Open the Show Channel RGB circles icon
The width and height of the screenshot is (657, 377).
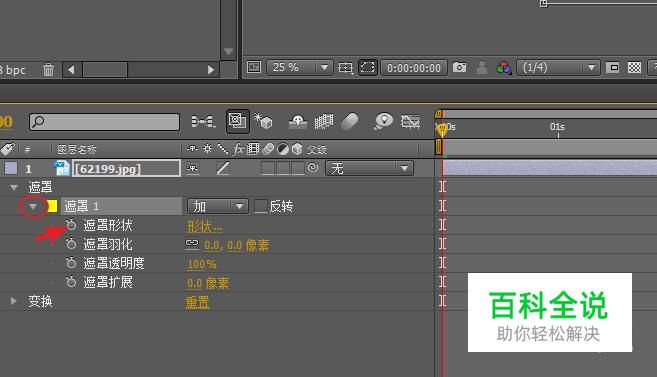click(x=504, y=67)
